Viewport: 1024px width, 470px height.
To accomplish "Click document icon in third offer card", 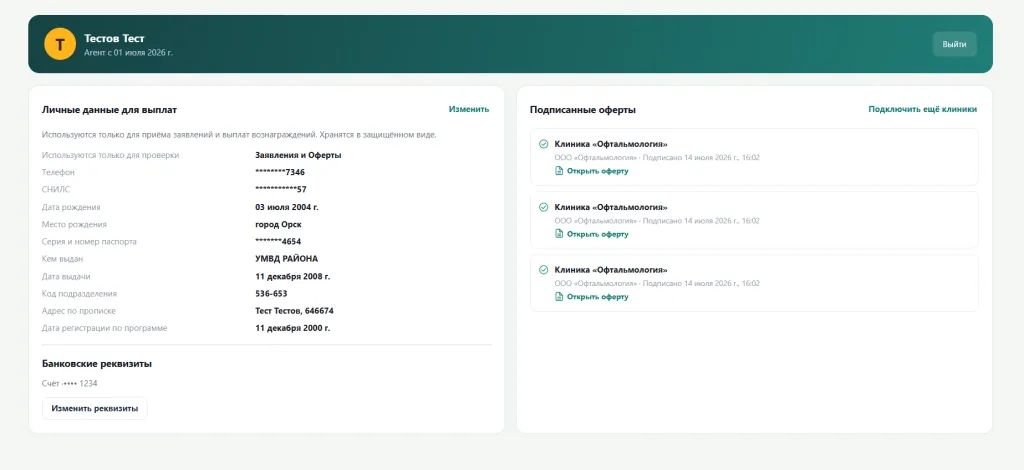I will pos(558,296).
